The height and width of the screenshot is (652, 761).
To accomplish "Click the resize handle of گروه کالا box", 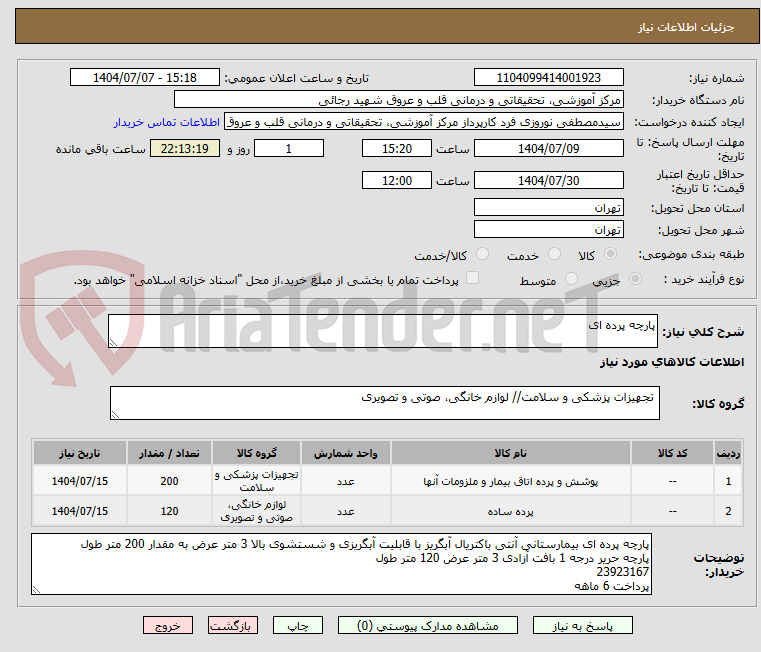I will point(115,415).
